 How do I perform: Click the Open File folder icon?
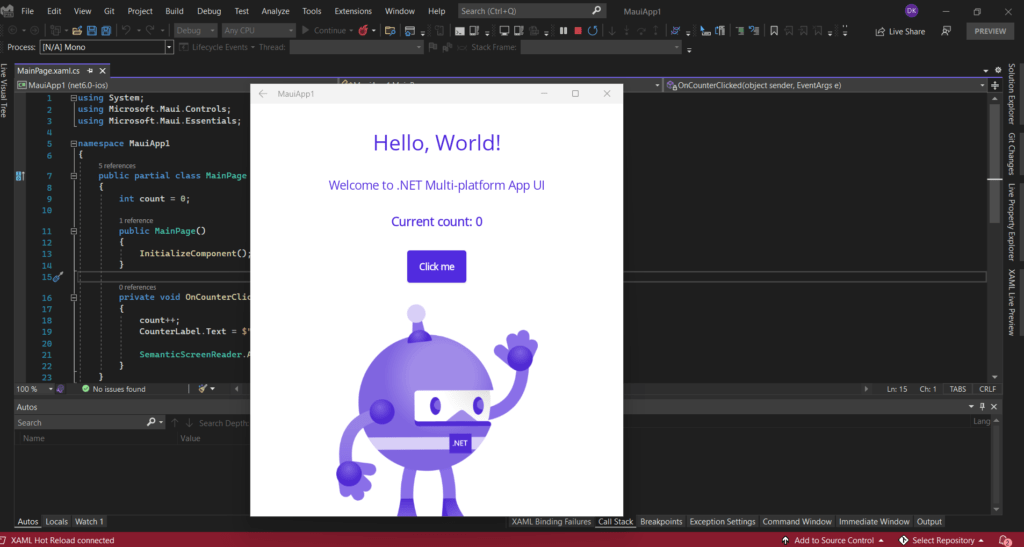[x=77, y=31]
